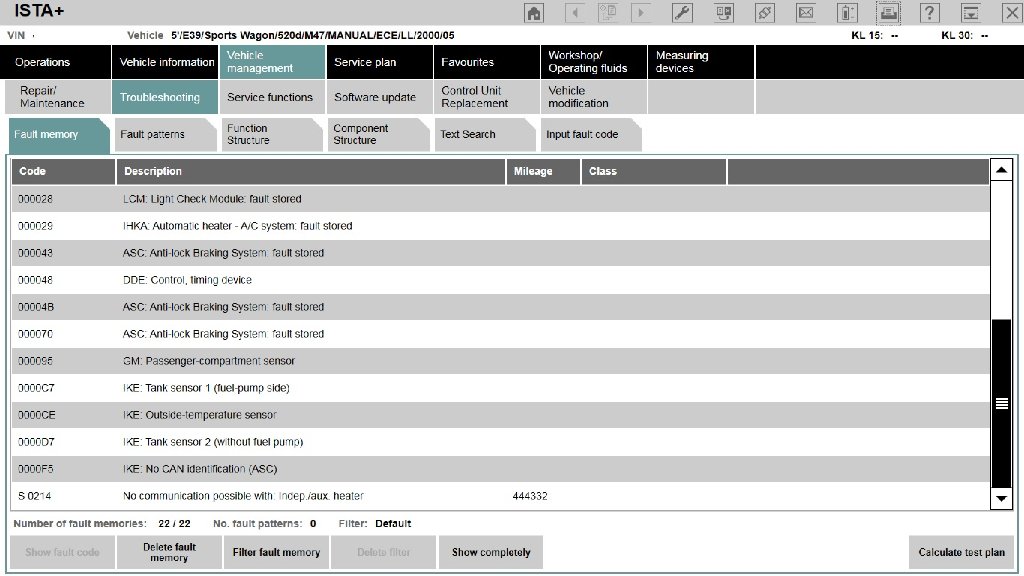Click mileage value 444332

coord(530,496)
